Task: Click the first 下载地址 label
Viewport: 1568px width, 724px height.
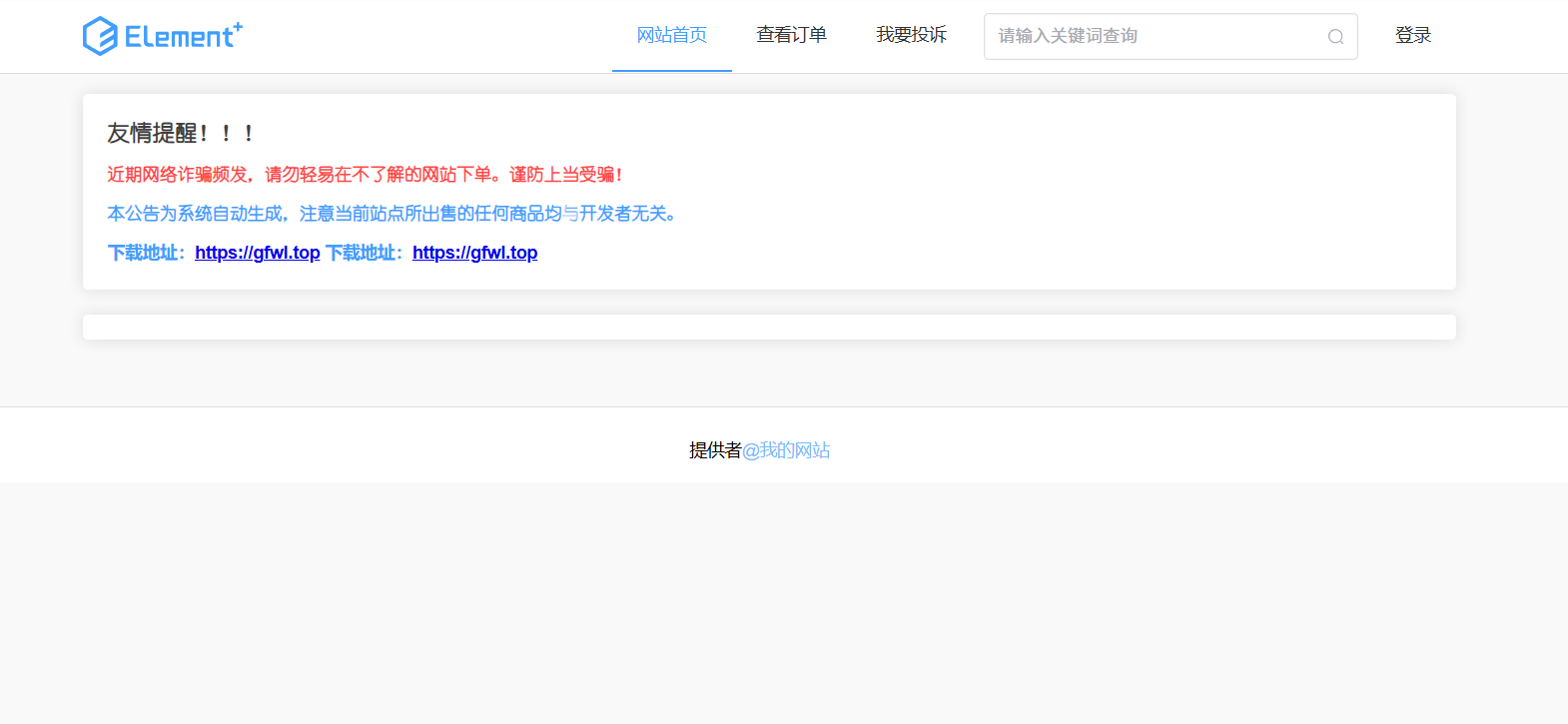Action: [x=147, y=253]
